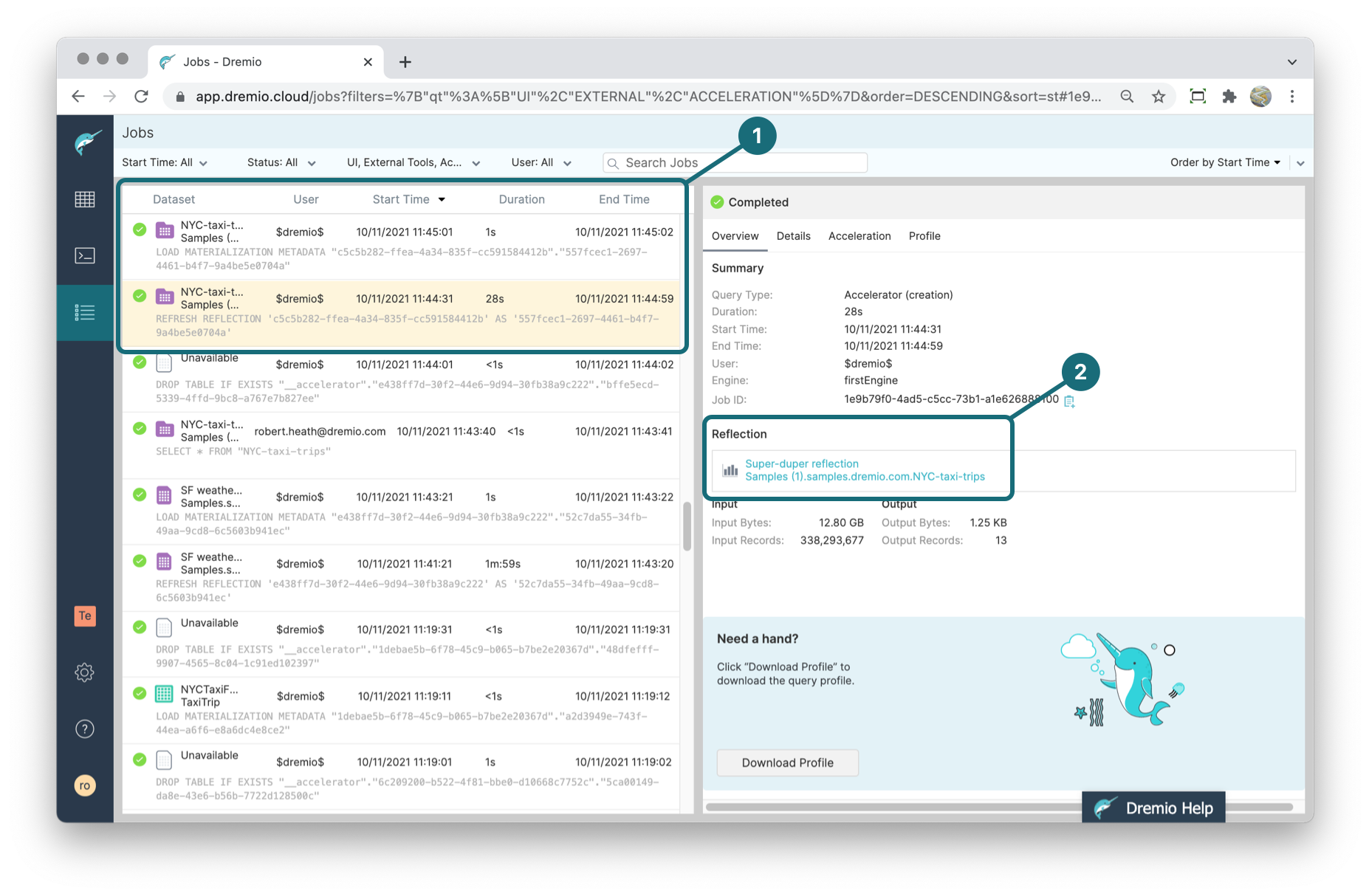
Task: Switch to the Profile tab
Action: (x=924, y=236)
